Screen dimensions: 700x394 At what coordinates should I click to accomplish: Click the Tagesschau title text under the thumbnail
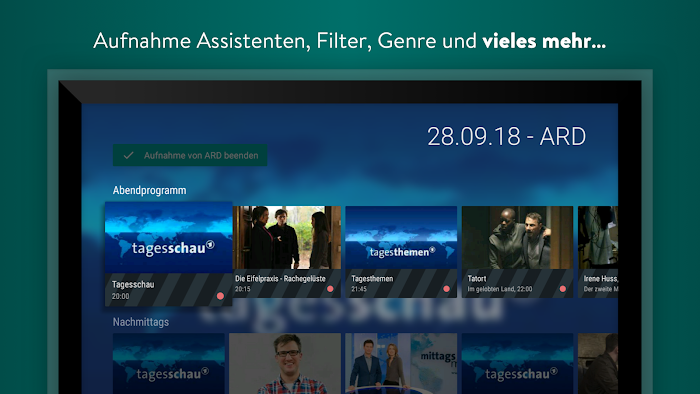pyautogui.click(x=133, y=285)
